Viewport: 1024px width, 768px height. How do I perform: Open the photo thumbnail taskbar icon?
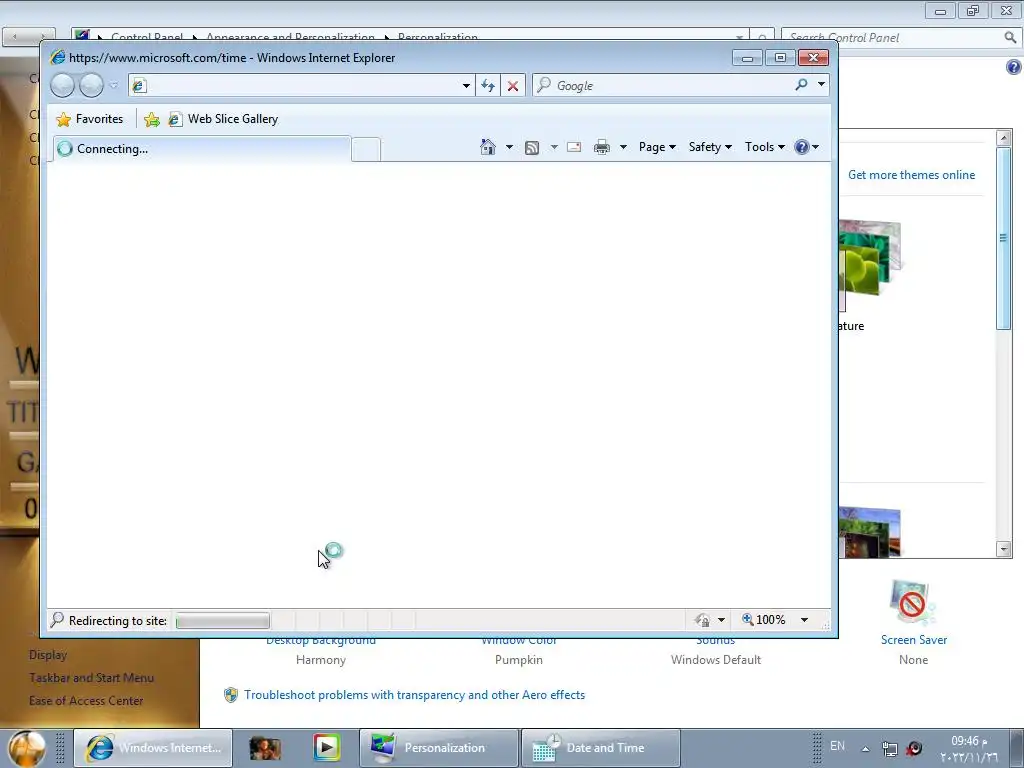coord(265,748)
